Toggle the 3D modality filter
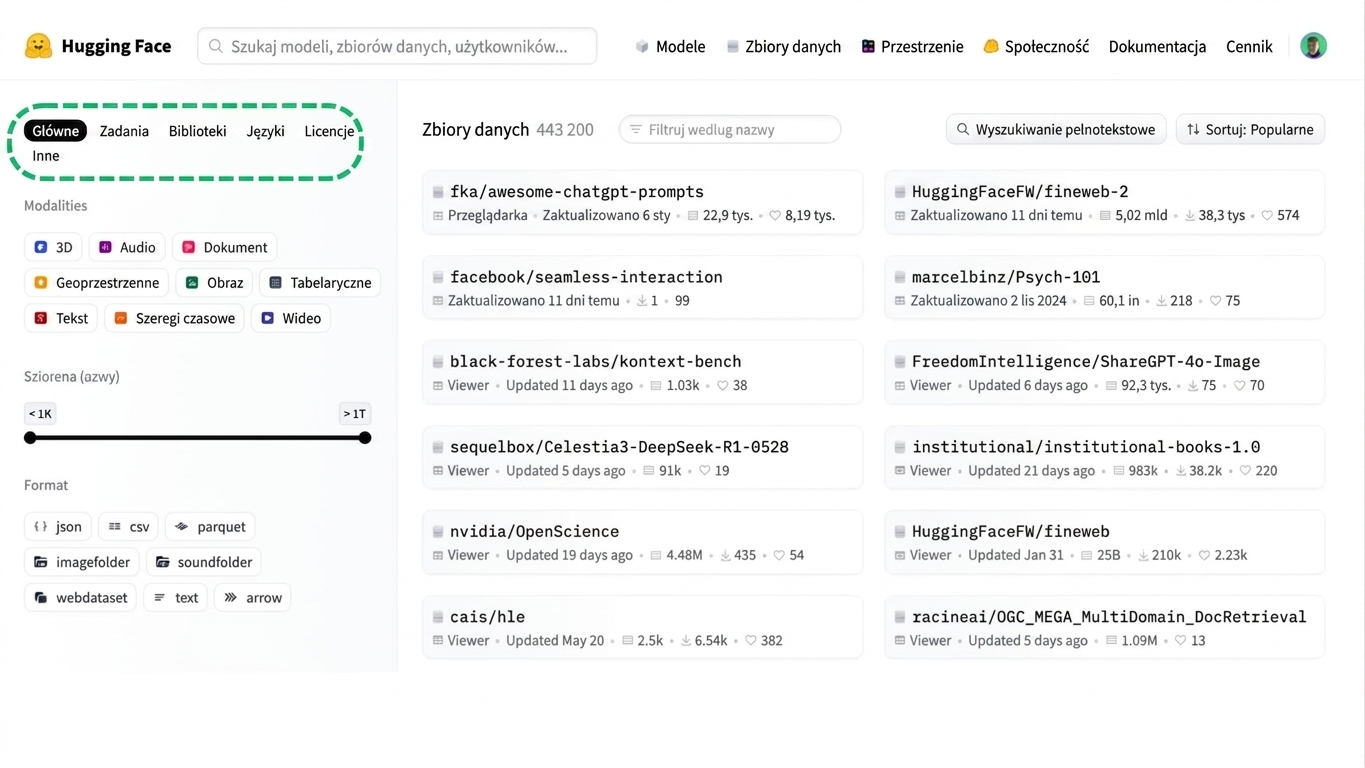The image size is (1365, 768). (x=53, y=247)
